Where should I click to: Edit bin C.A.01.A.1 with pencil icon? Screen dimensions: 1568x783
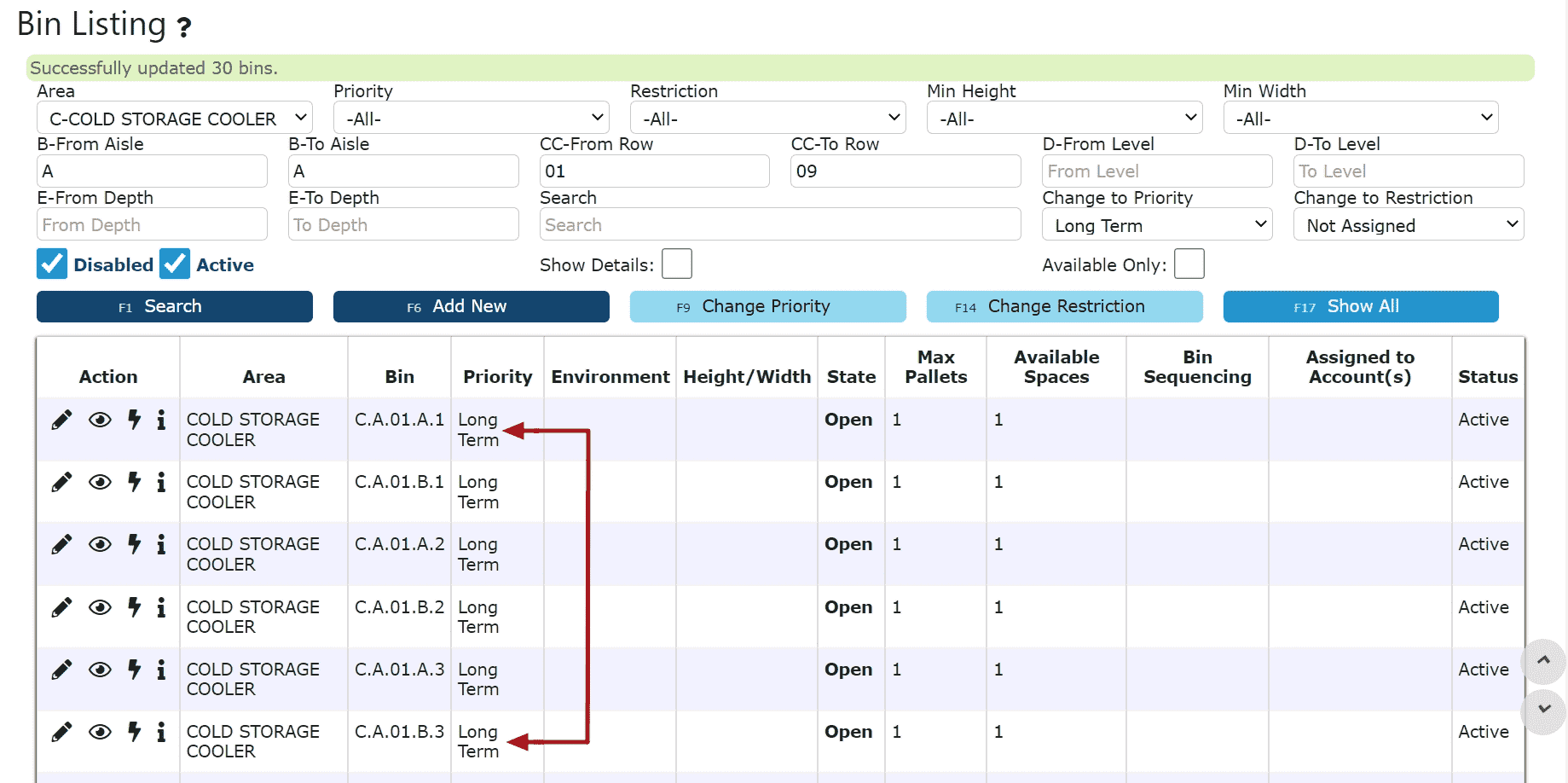pos(61,420)
